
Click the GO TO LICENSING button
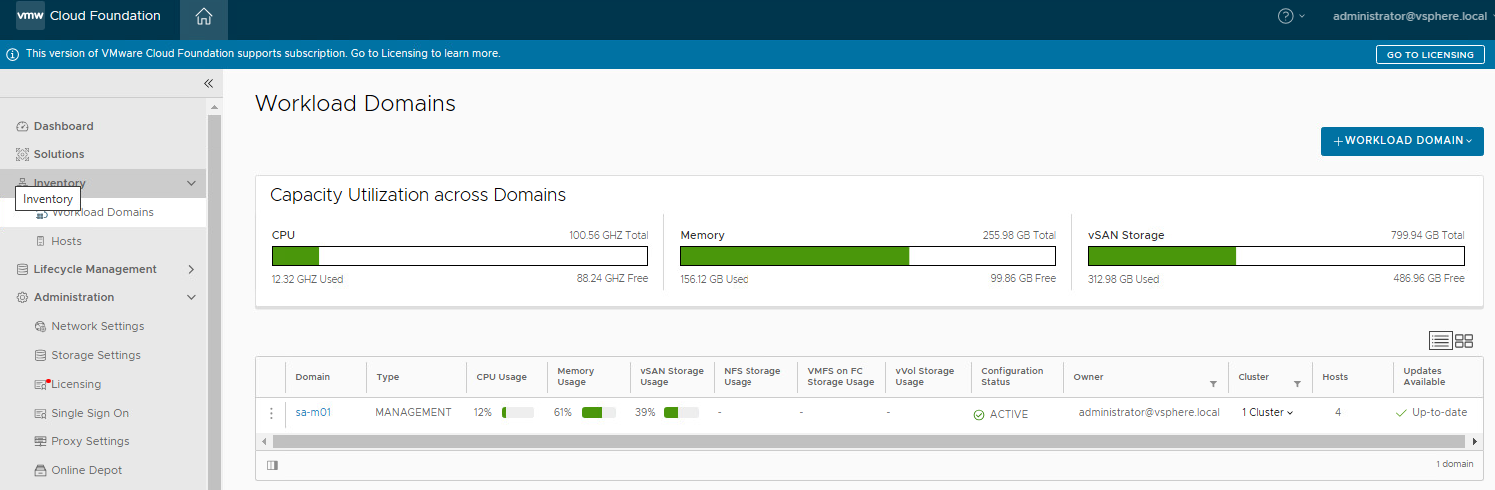1429,55
